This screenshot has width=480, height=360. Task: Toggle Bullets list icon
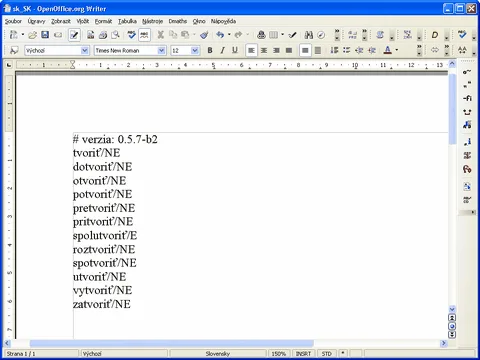[347, 50]
